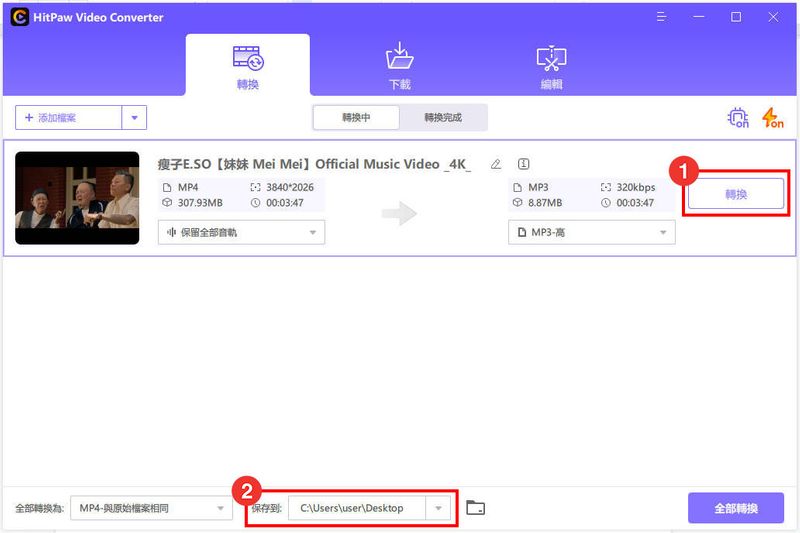
Task: Close the HitPaw Video Converter window
Action: tap(773, 17)
